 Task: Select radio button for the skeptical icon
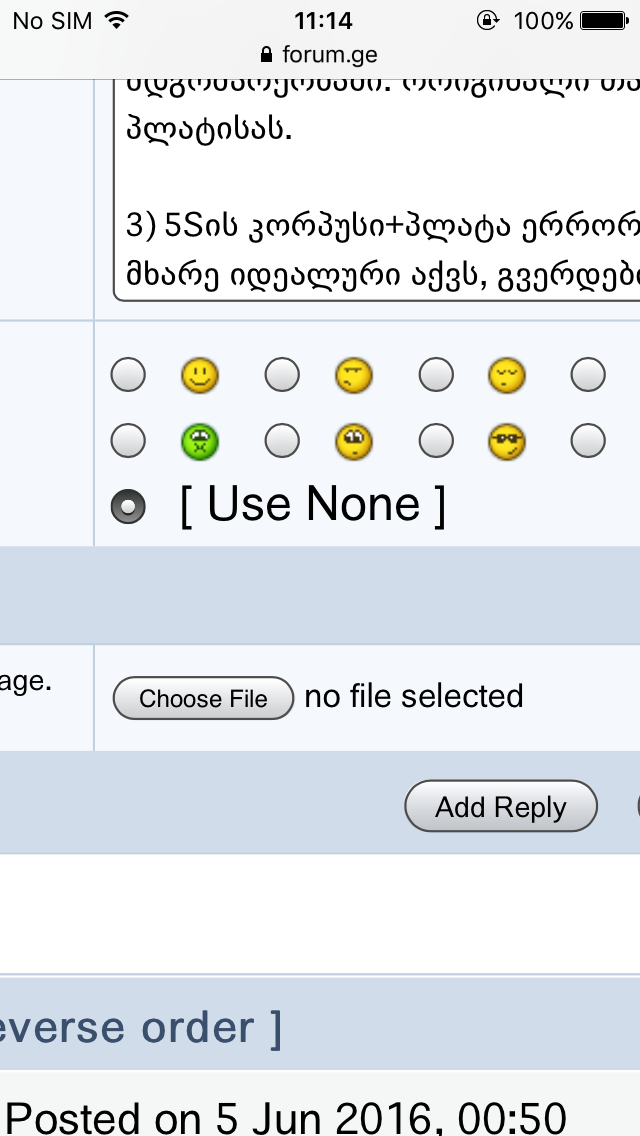click(282, 376)
